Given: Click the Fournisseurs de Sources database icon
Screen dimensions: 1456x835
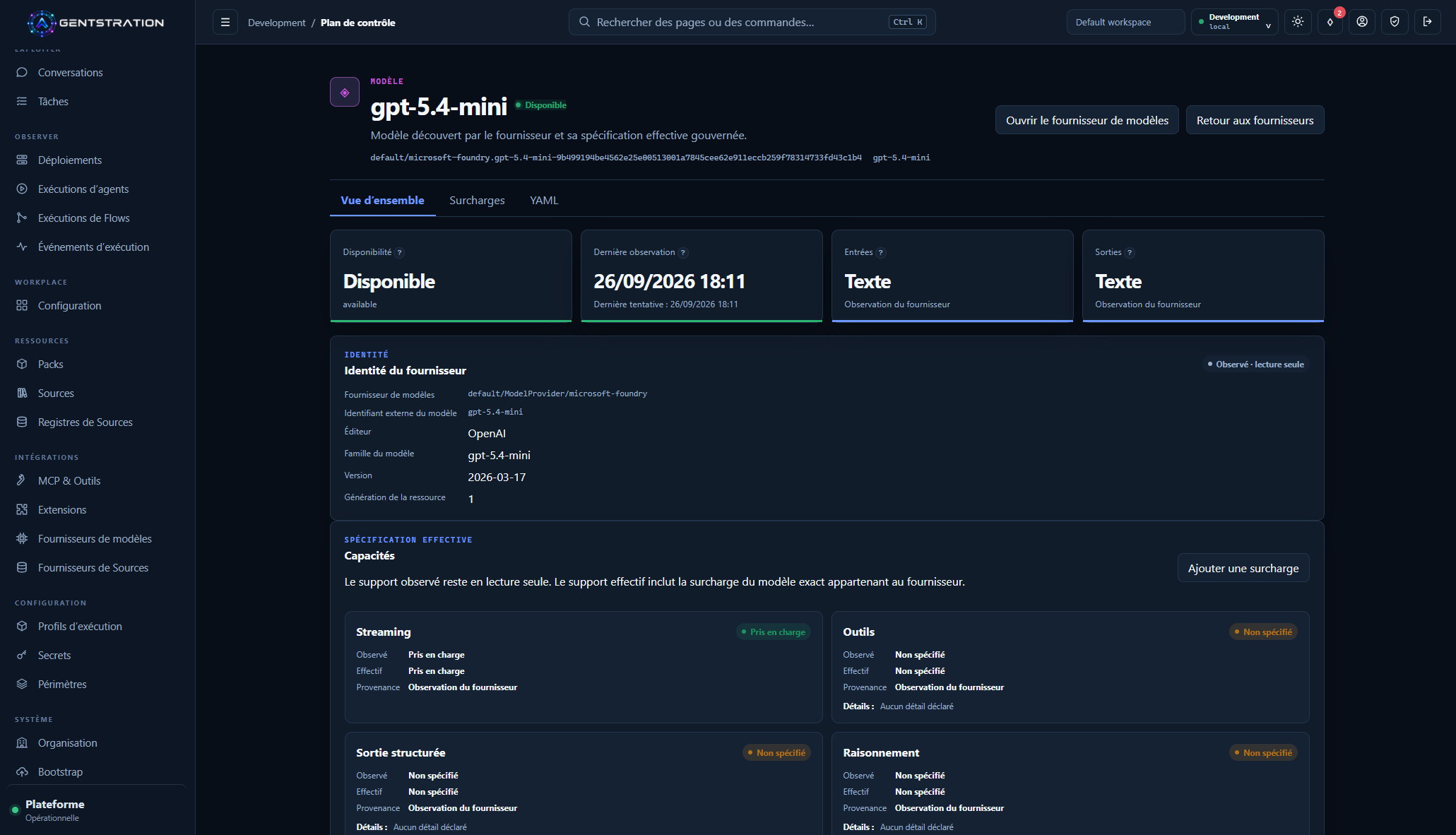Looking at the screenshot, I should 22,568.
